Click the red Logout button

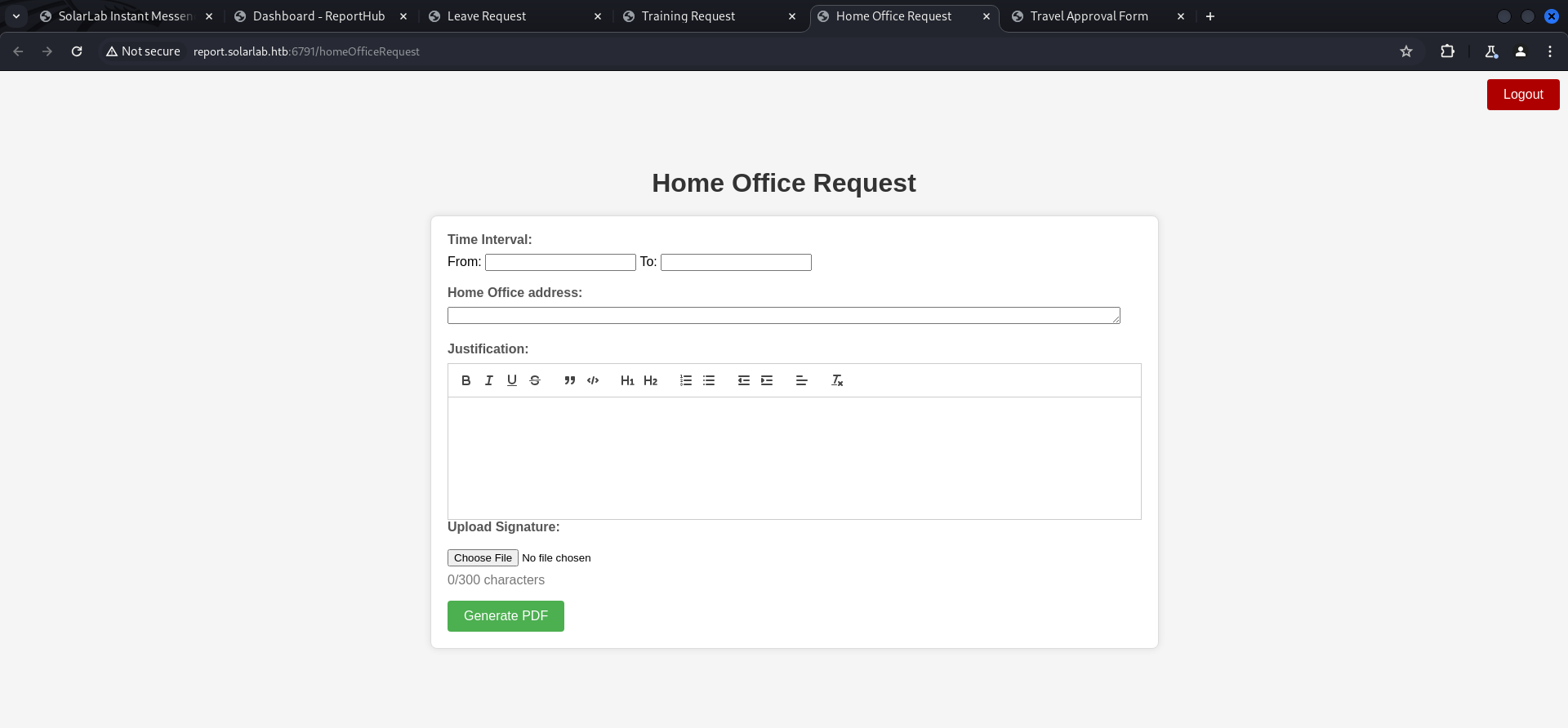(1522, 95)
